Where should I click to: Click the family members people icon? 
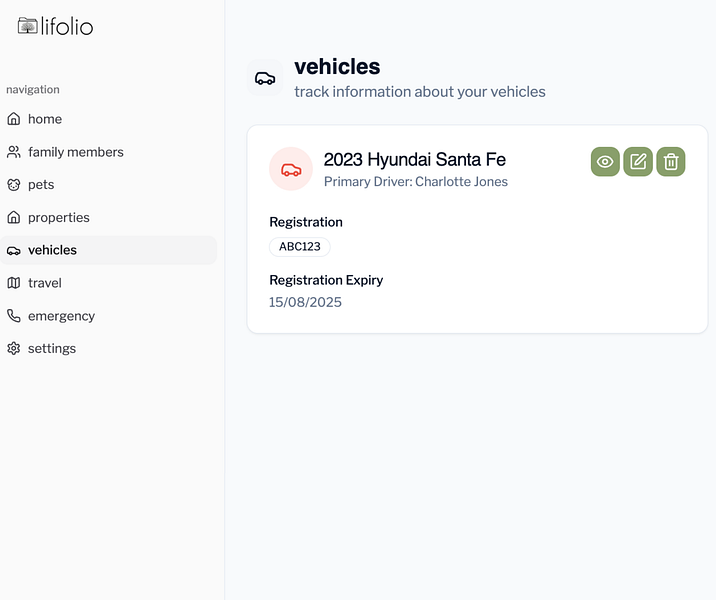click(14, 152)
